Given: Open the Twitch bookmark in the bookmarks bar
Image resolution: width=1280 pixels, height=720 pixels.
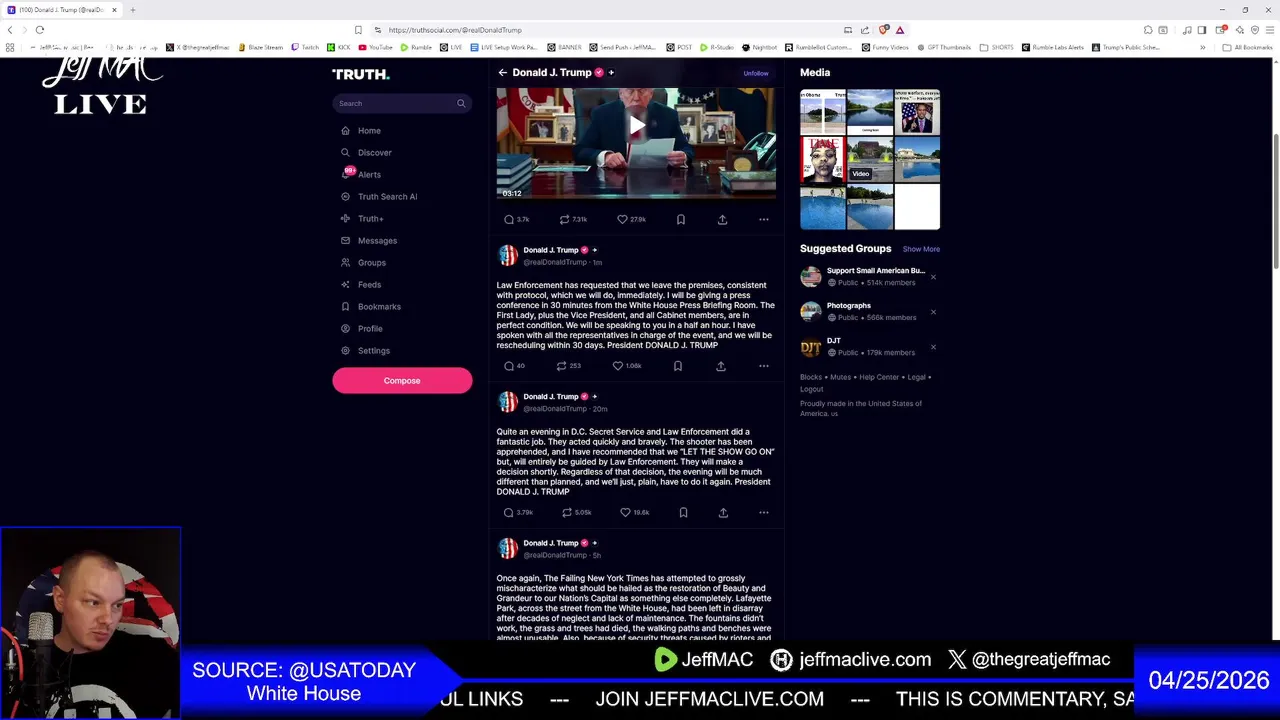Looking at the screenshot, I should coord(305,47).
